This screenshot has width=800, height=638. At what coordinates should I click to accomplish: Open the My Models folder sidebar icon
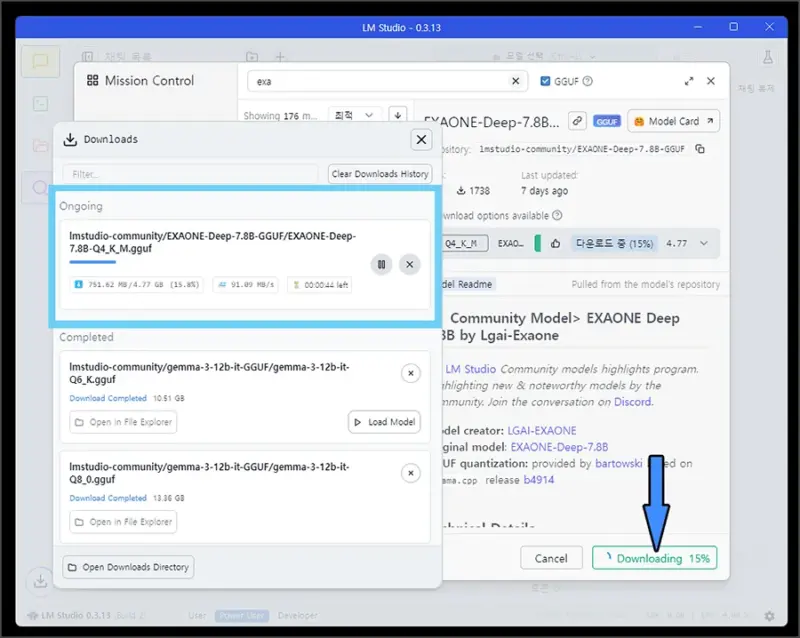click(x=40, y=146)
